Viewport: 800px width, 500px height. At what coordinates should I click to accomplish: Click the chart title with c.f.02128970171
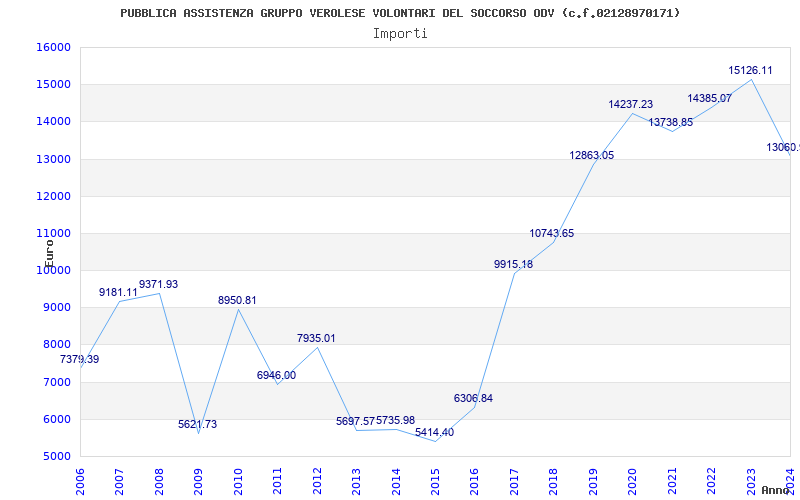400,13
